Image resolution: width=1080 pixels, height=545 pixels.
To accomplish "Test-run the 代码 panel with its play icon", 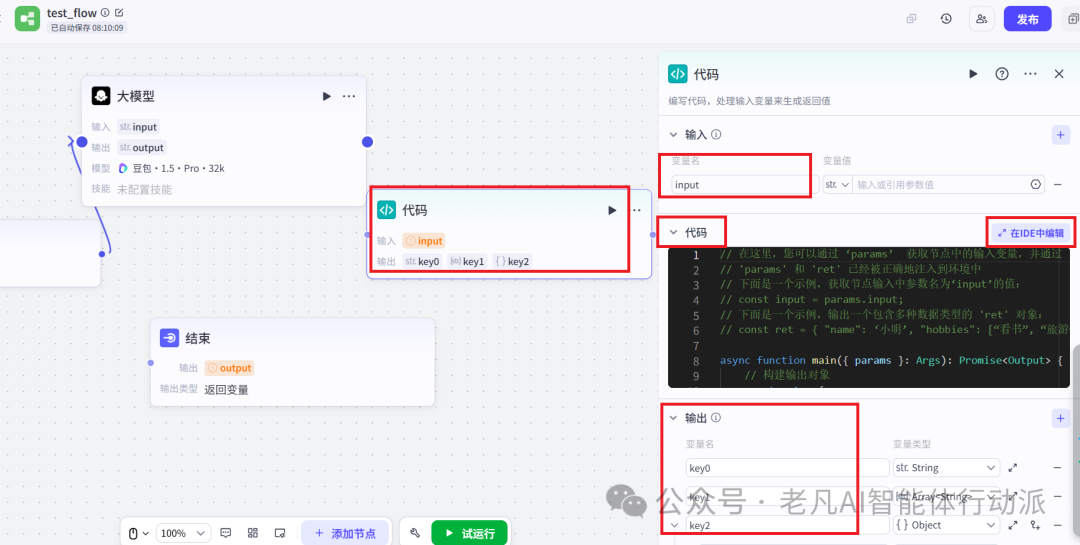I will point(973,74).
